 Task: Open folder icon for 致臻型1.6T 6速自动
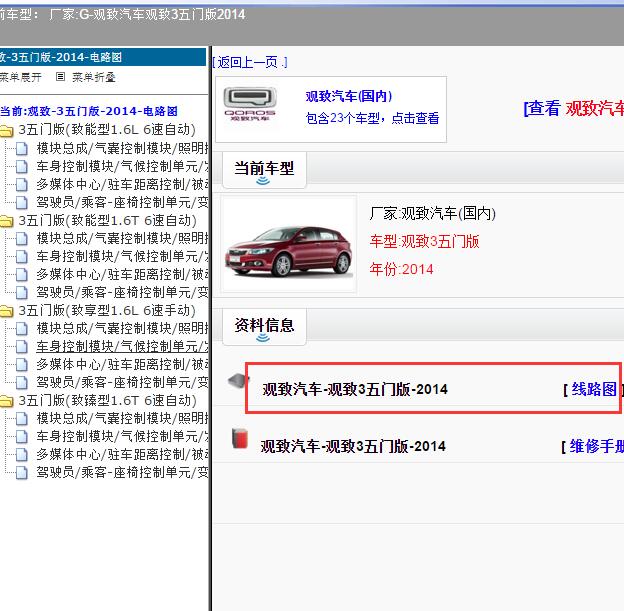tap(6, 401)
